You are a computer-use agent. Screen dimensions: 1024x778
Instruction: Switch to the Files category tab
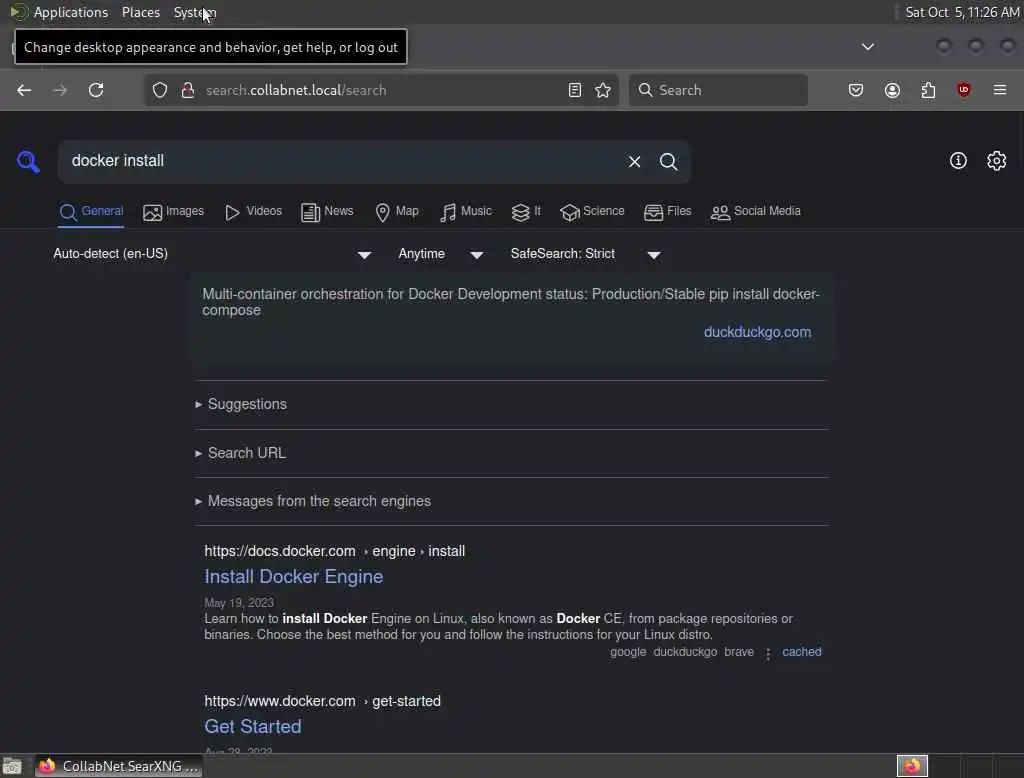pyautogui.click(x=667, y=212)
